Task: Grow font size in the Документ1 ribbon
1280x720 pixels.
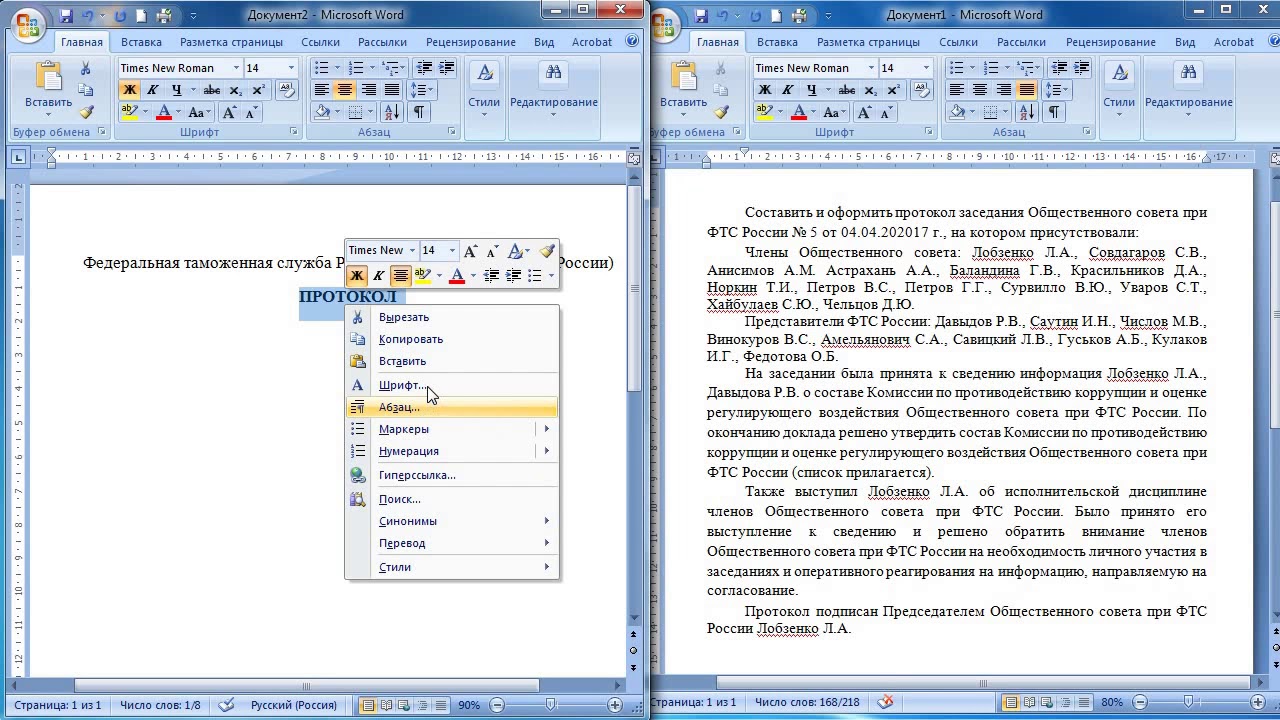Action: 866,113
